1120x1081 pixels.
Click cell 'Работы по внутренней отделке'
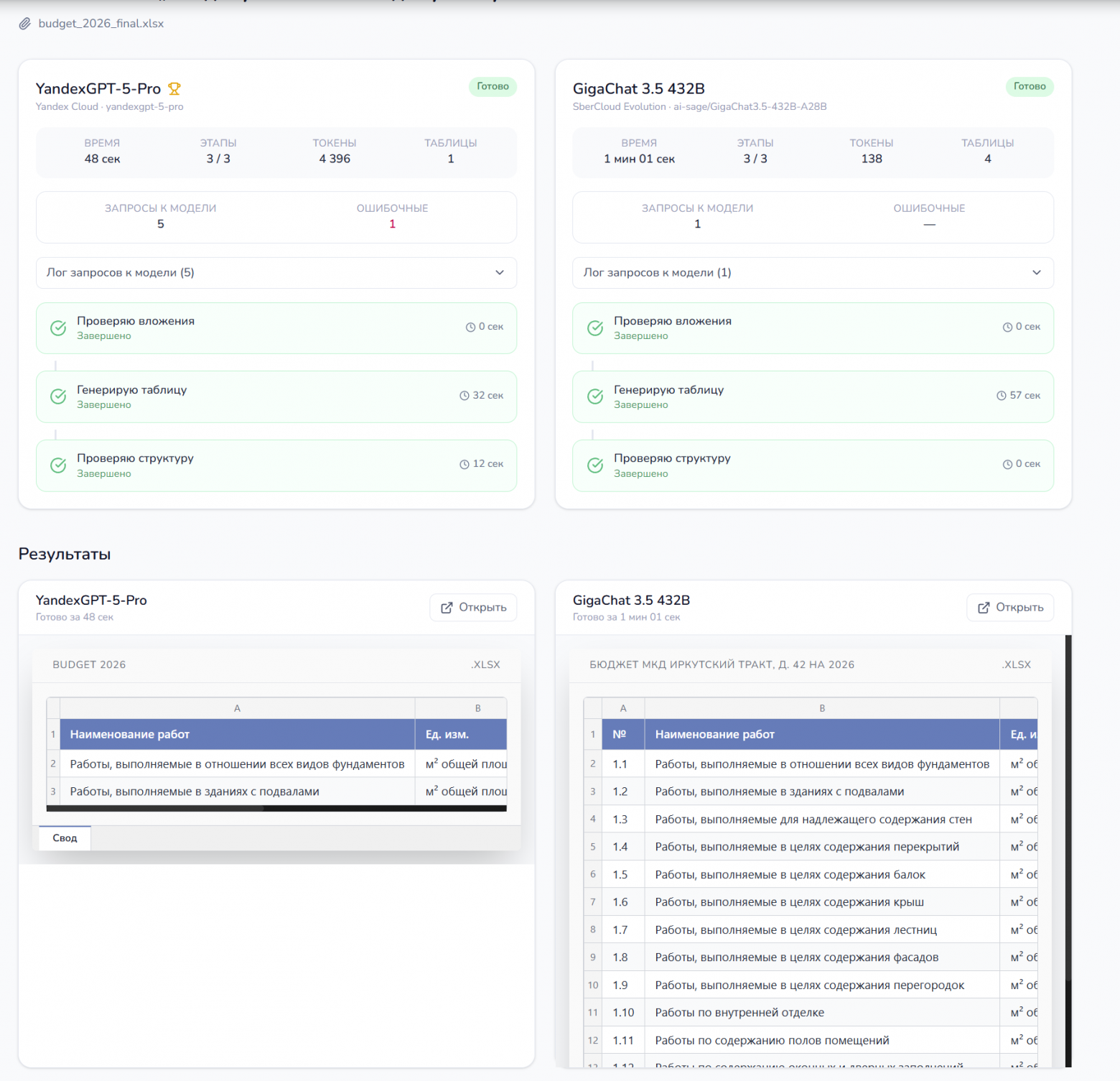coord(822,1013)
